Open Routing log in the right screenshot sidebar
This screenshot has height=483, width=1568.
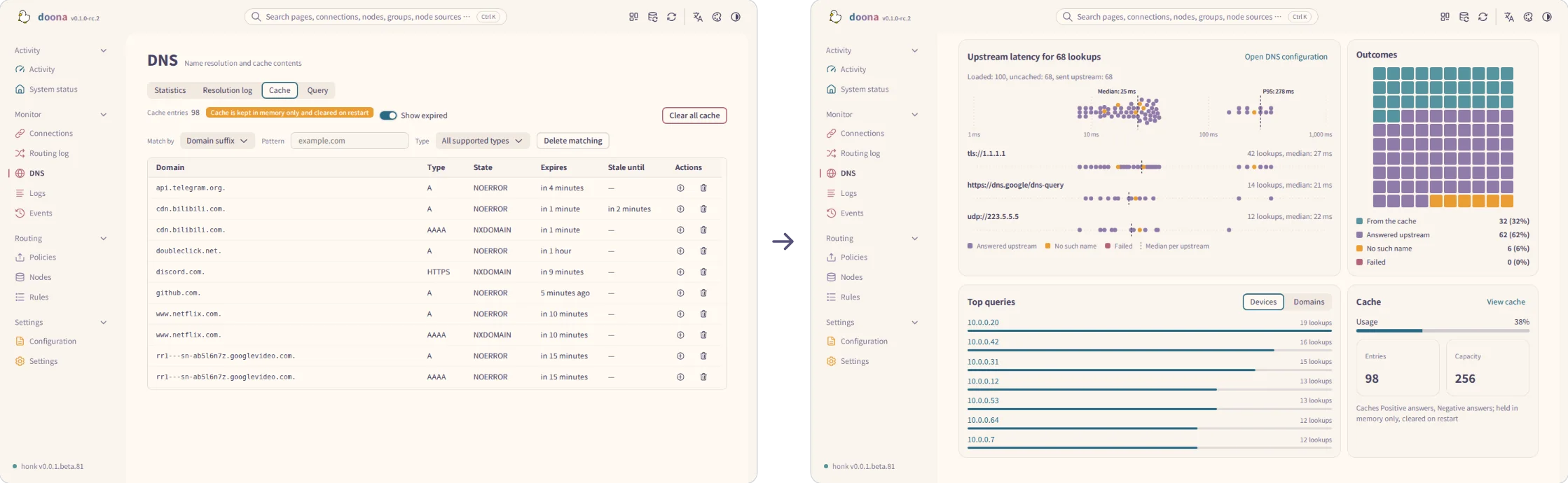click(860, 153)
